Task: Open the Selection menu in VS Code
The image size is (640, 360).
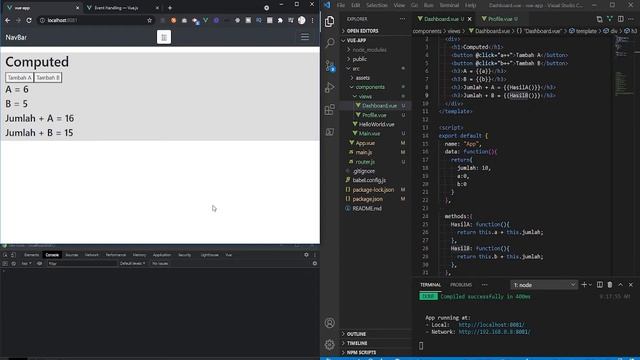Action: 376,5
